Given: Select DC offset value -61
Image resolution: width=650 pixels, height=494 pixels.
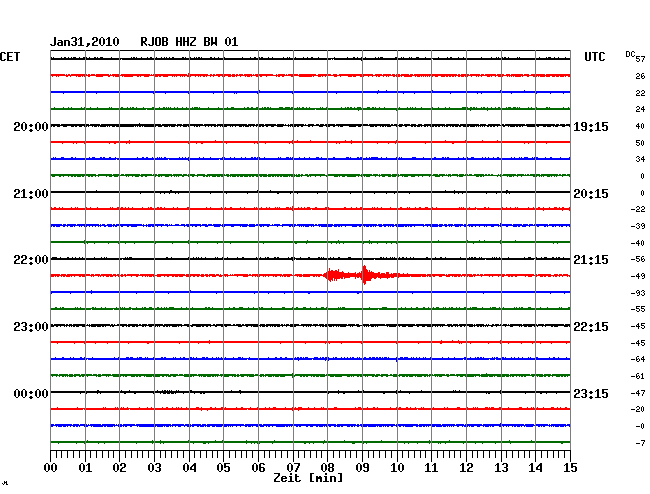Looking at the screenshot, I should (638, 376).
